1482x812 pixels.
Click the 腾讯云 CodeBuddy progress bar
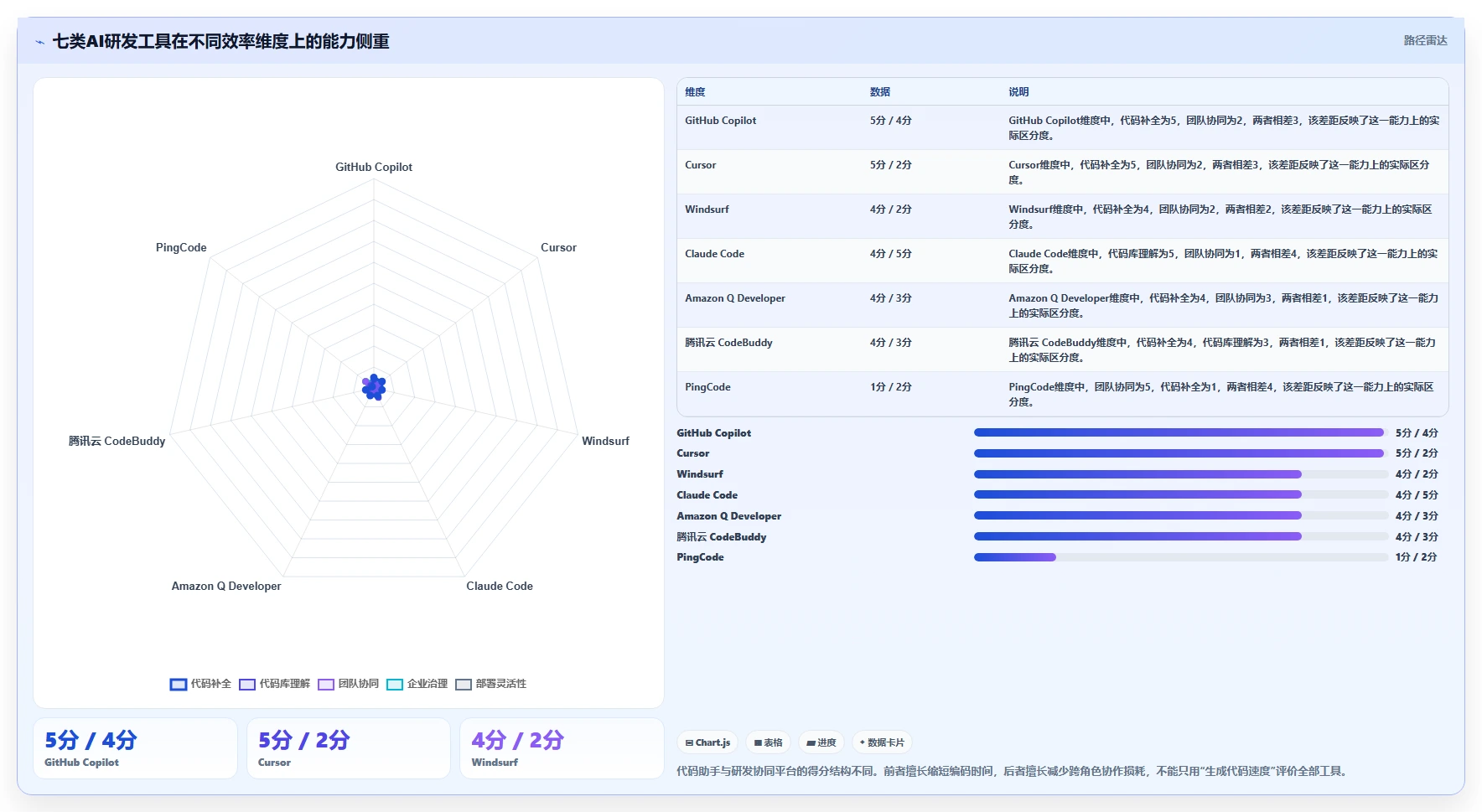1181,536
